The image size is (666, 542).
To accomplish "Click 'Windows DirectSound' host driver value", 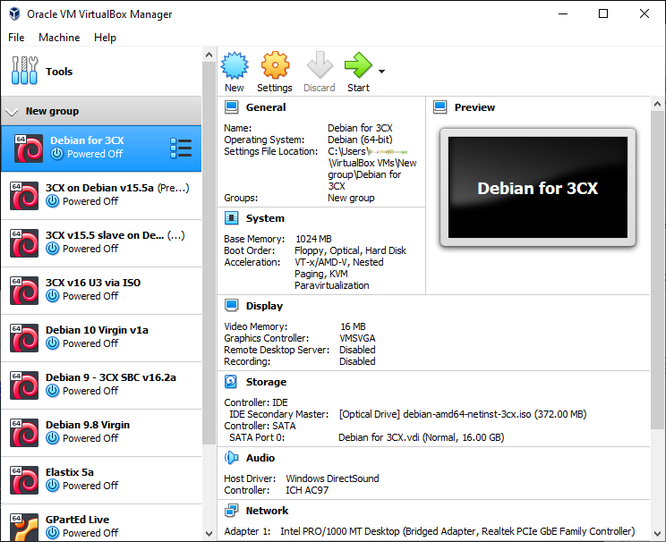I will point(332,478).
